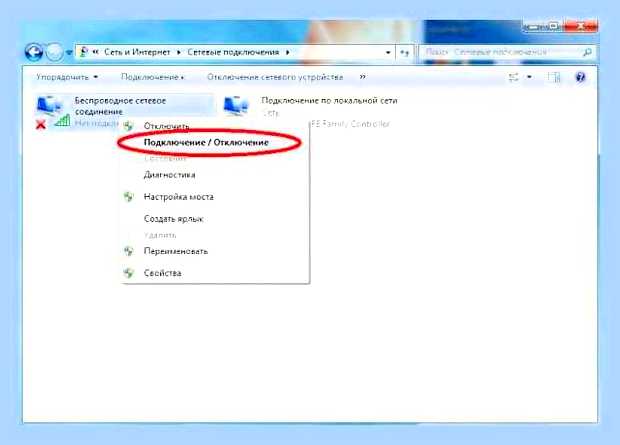Click the address bar network folder icon

coord(83,52)
